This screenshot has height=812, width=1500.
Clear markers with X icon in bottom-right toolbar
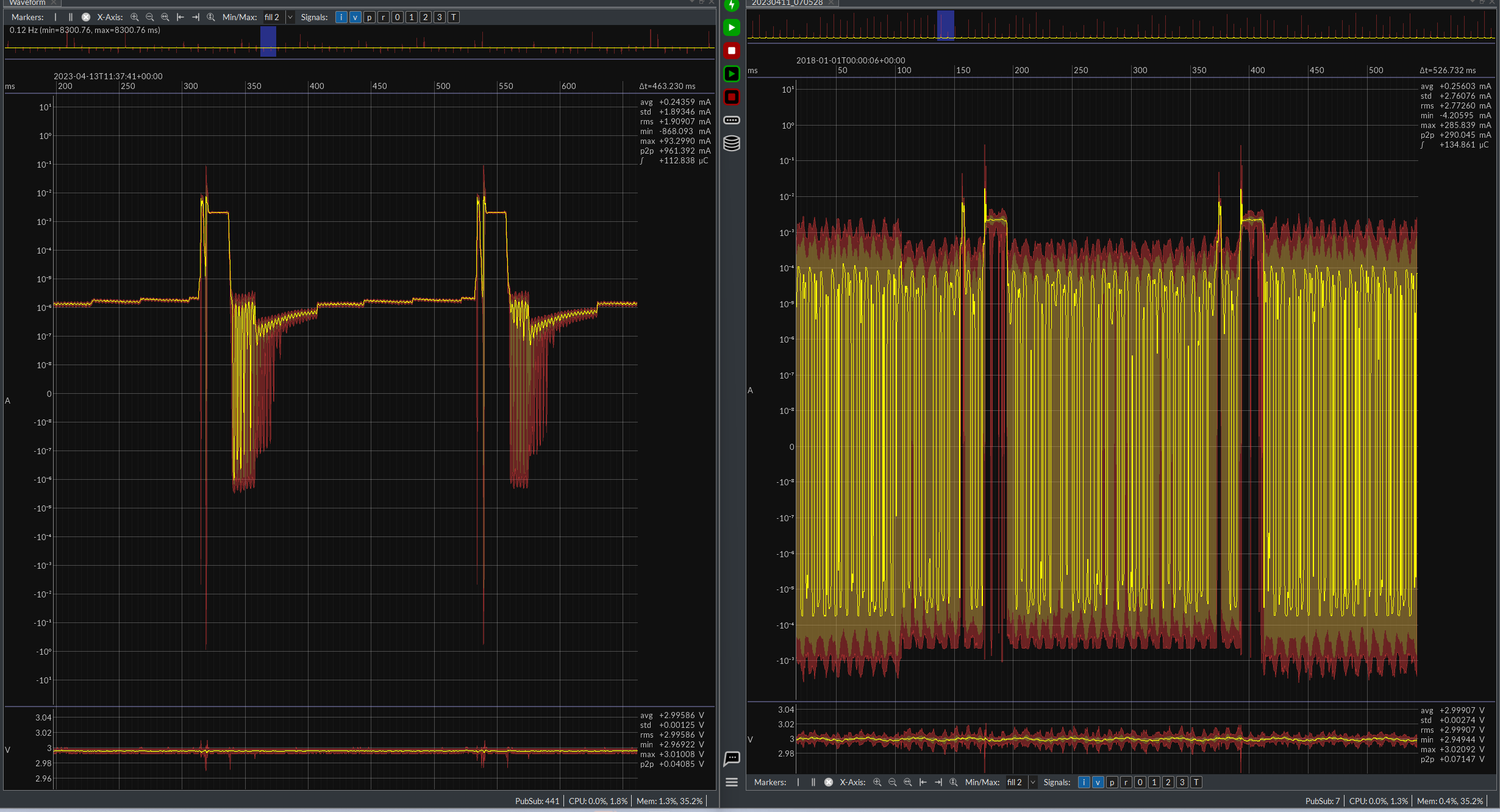[x=829, y=782]
